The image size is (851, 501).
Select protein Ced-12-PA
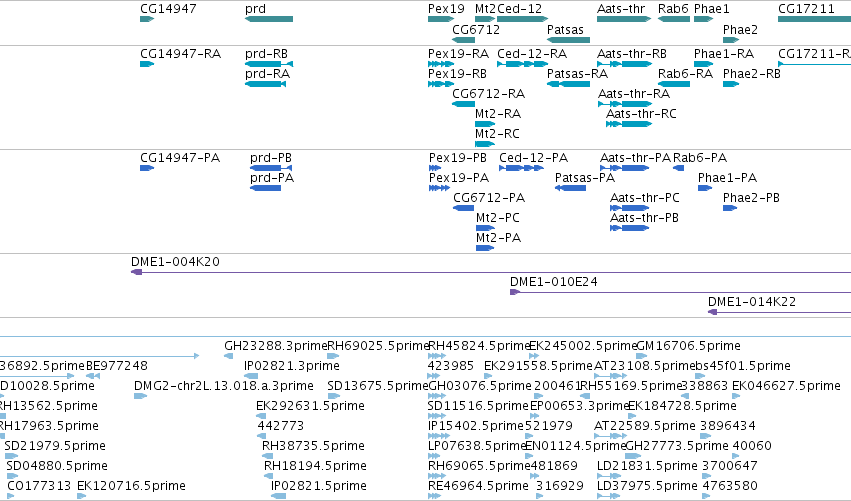click(x=534, y=157)
